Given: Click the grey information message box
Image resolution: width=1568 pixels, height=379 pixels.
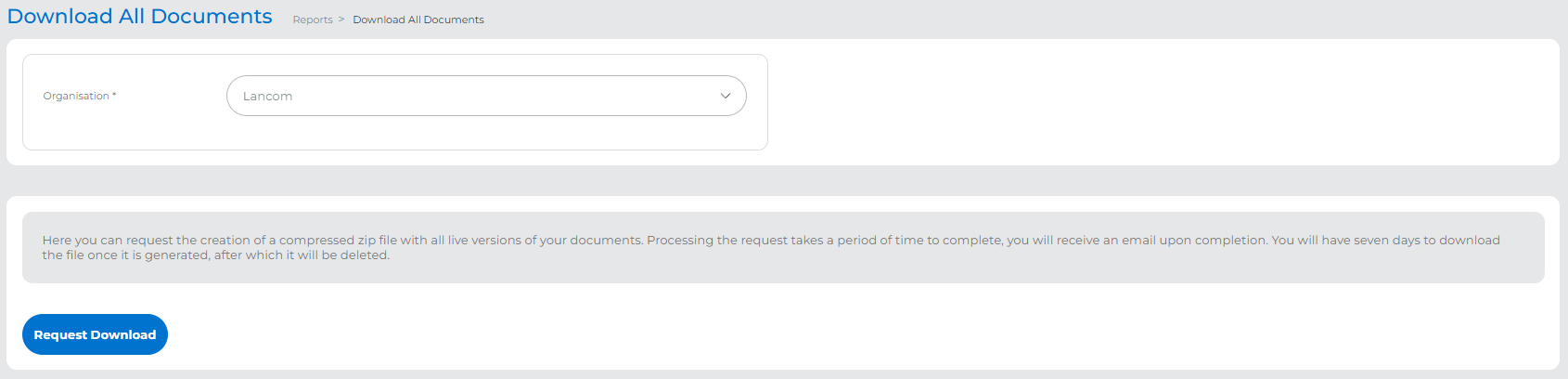Looking at the screenshot, I should (x=783, y=269).
